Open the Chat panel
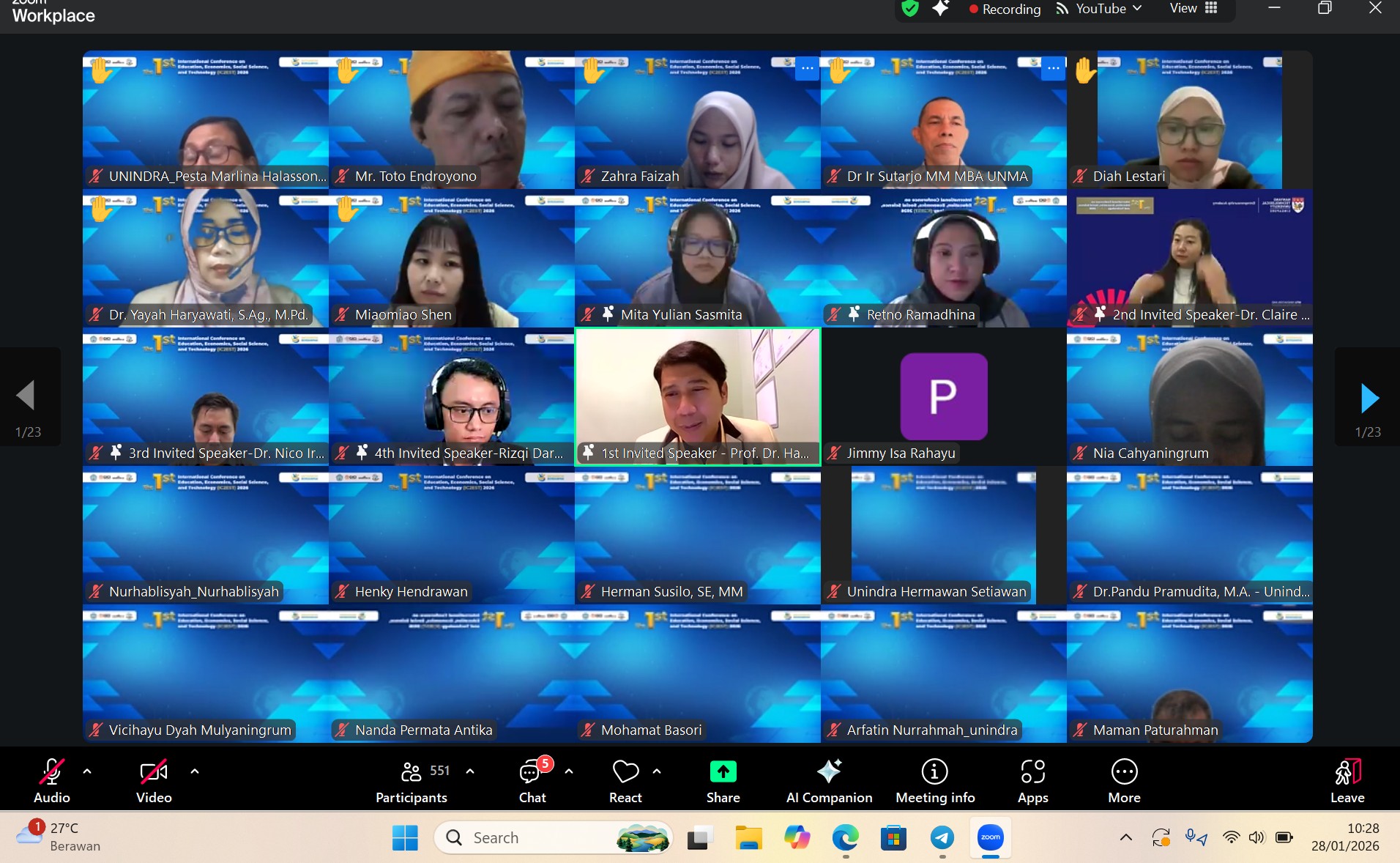Viewport: 1400px width, 863px height. (x=532, y=780)
